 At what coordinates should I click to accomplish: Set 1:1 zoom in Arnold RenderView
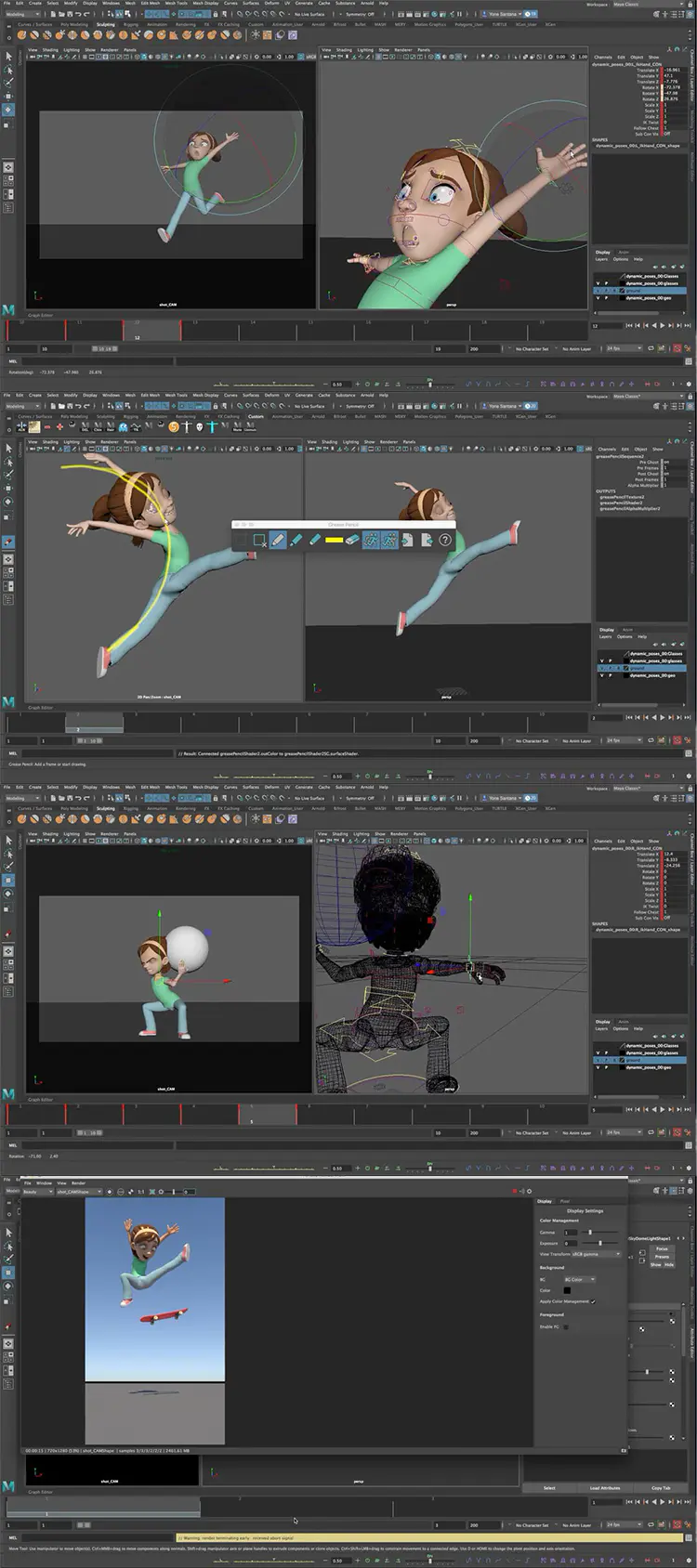point(141,1192)
